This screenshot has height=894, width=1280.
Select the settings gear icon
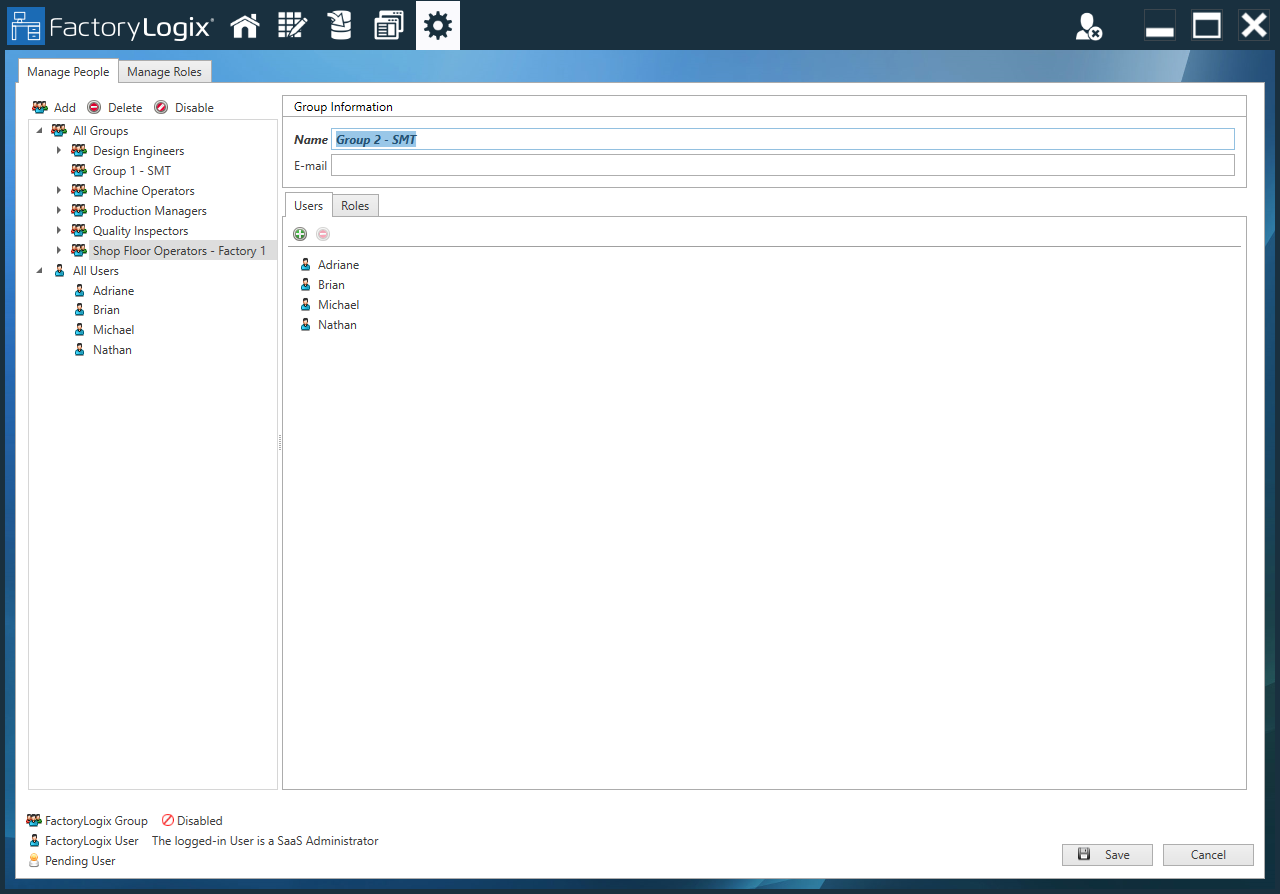click(x=438, y=26)
